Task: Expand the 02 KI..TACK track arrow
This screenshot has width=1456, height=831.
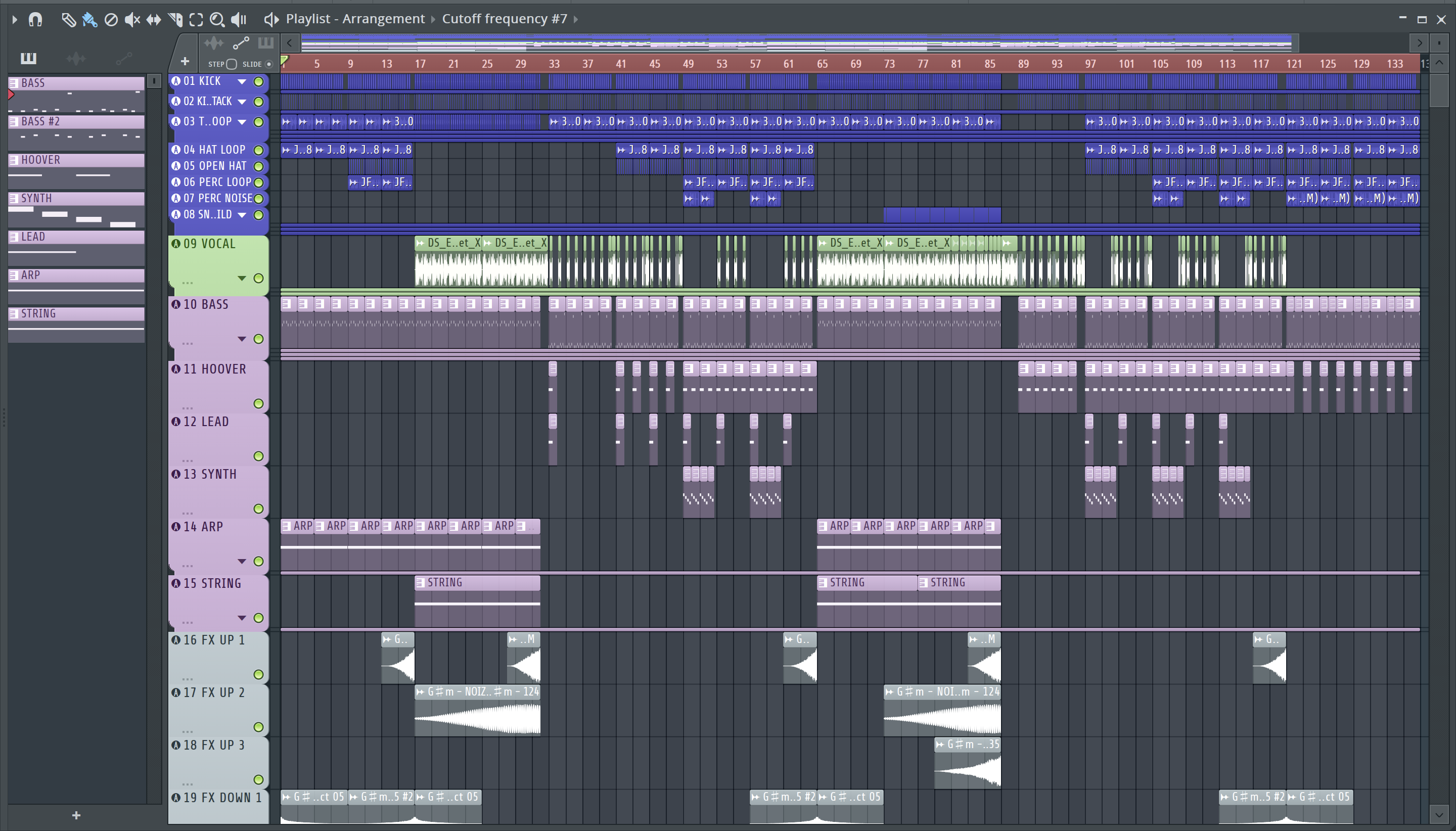Action: pos(242,102)
